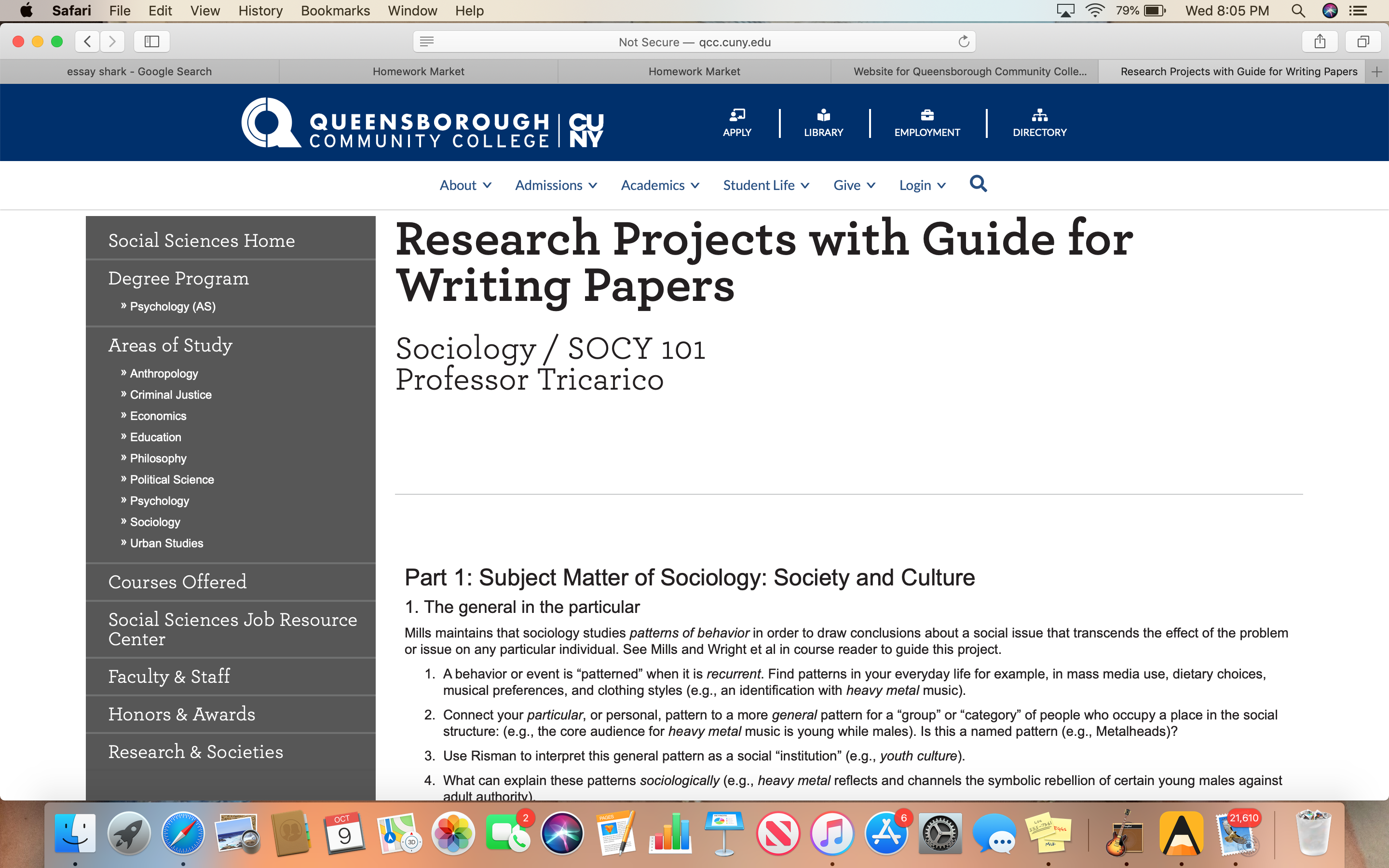Open the Faculty & Staff page
The image size is (1389, 868).
tap(169, 676)
